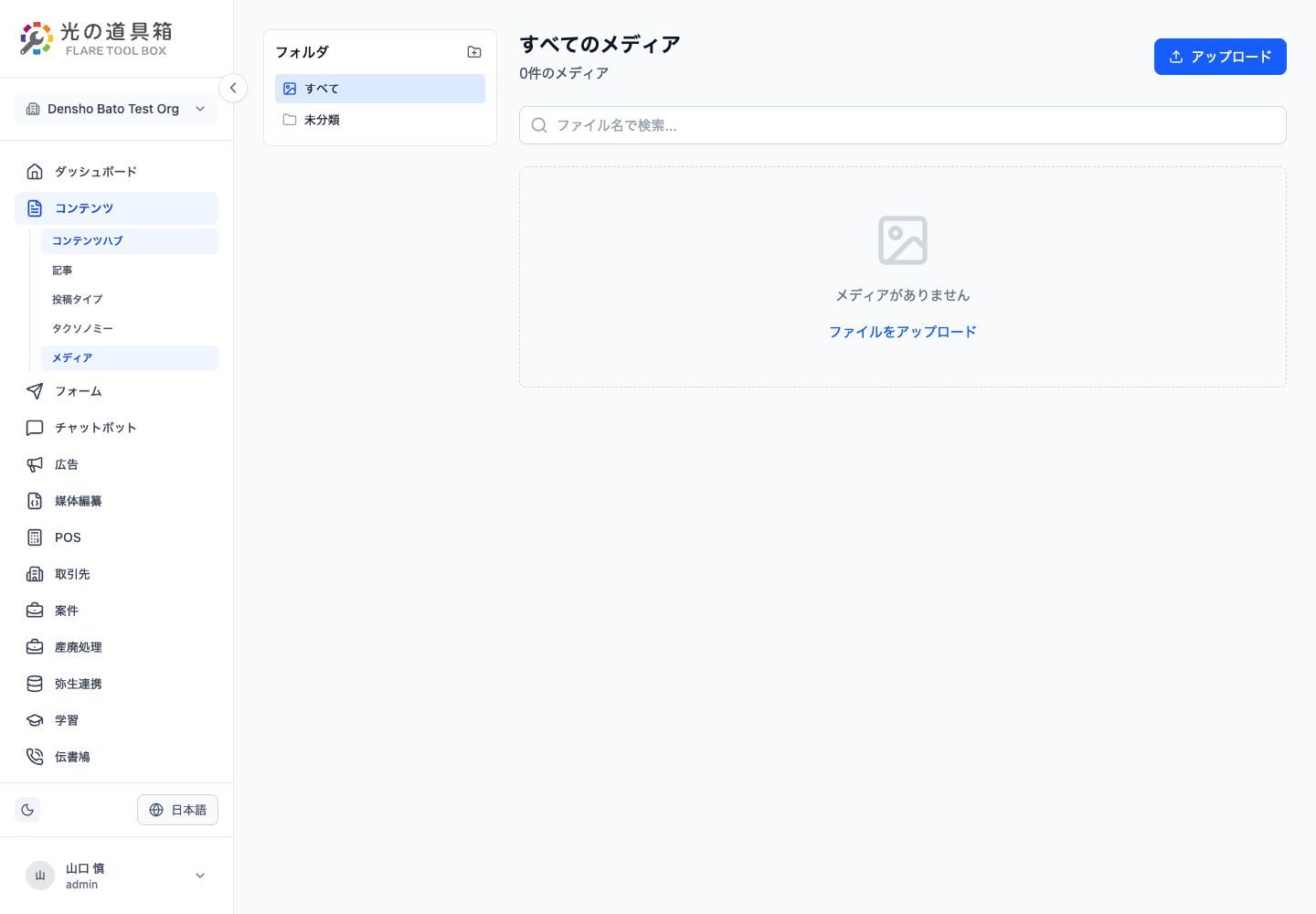Viewport: 1316px width, 914px height.
Task: Click the building icon for 取引先
Action: 35,574
